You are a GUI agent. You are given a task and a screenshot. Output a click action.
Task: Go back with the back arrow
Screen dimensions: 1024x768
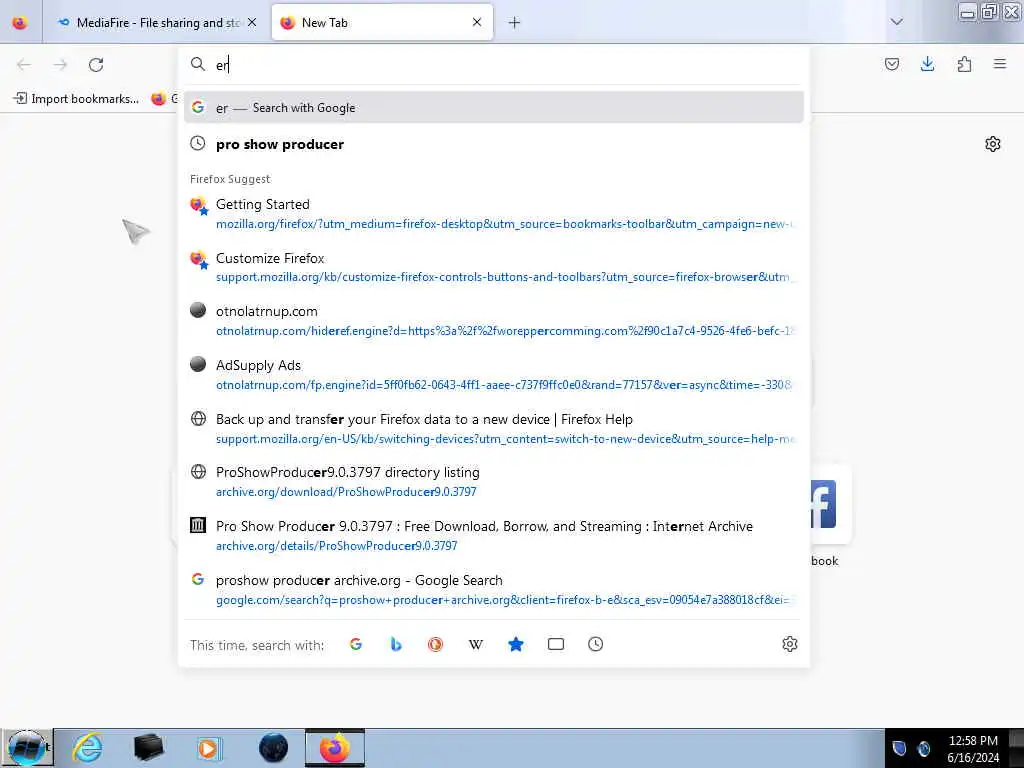[x=24, y=65]
